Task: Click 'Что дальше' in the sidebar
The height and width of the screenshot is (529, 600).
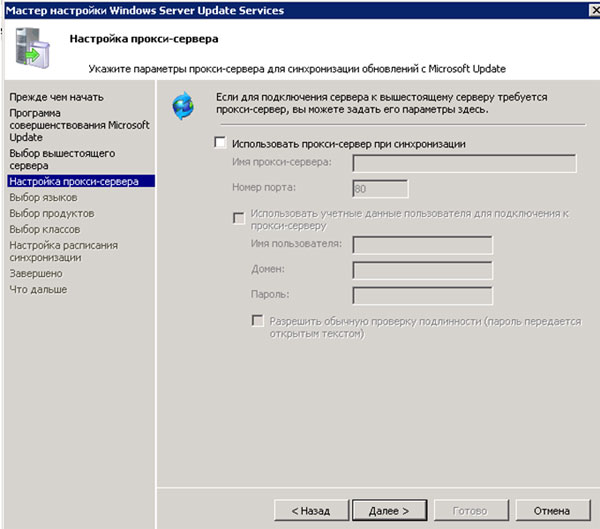Action: 38,289
